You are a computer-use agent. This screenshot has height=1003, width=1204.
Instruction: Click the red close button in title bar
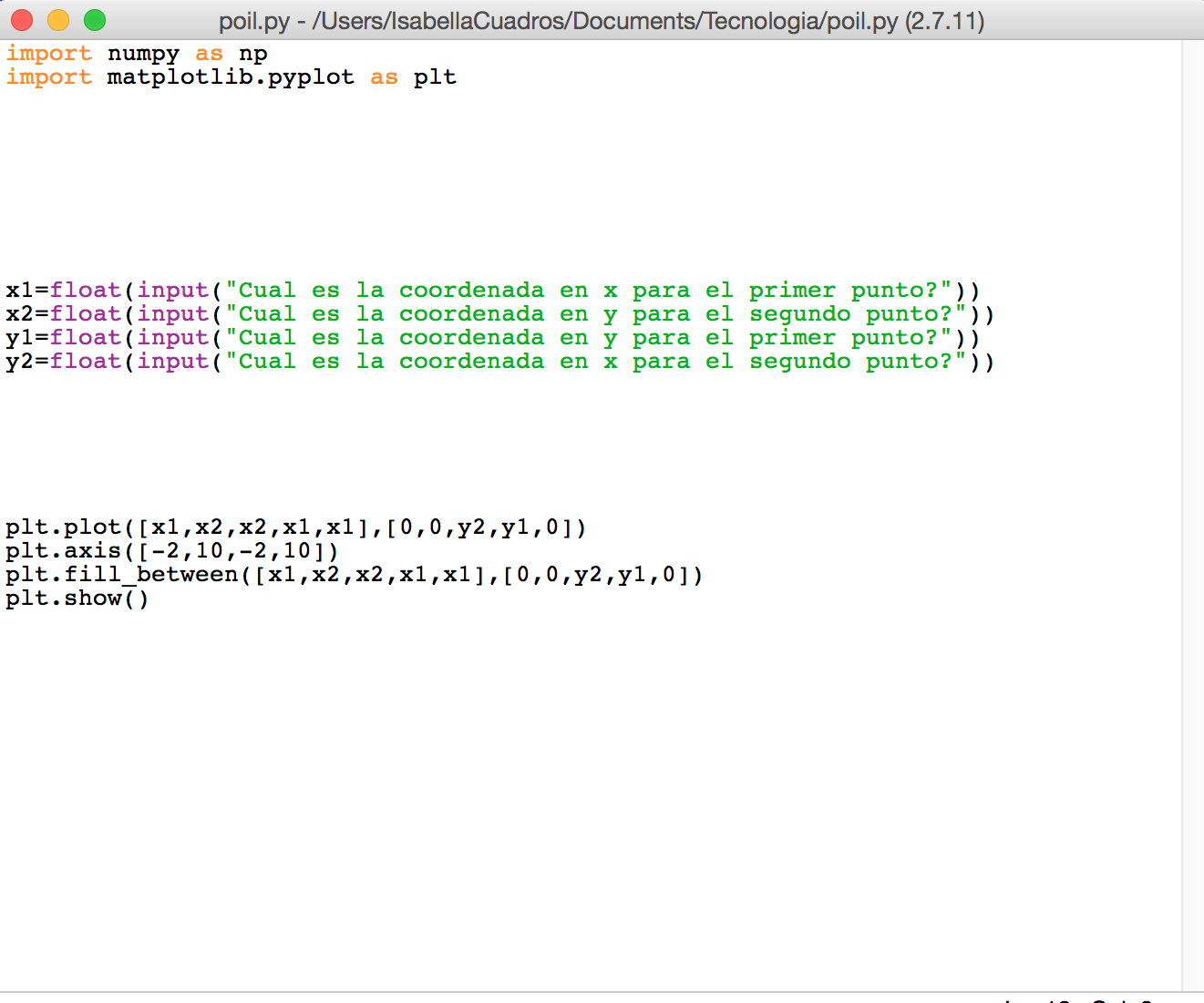(x=22, y=18)
